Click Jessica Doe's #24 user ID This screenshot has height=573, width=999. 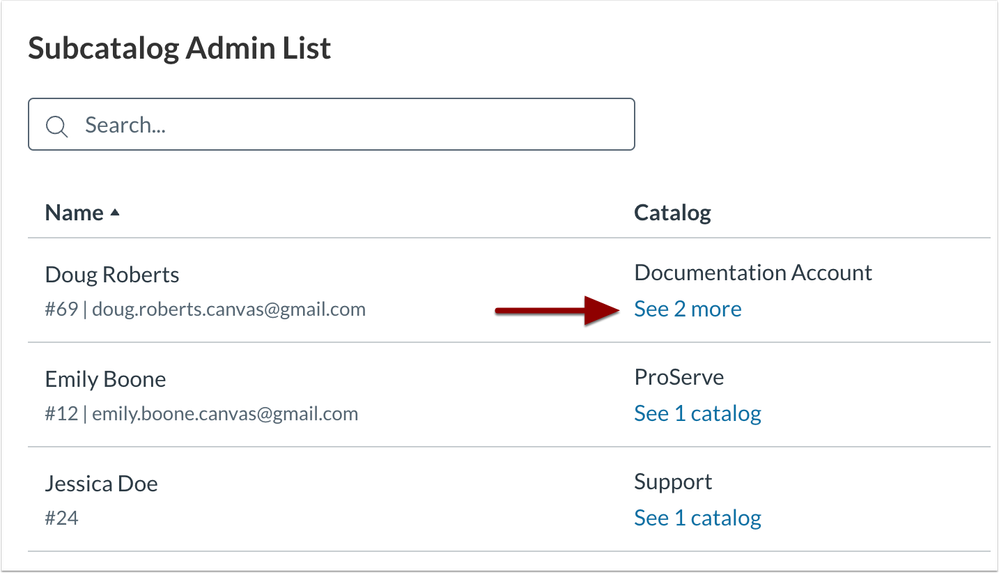(61, 518)
